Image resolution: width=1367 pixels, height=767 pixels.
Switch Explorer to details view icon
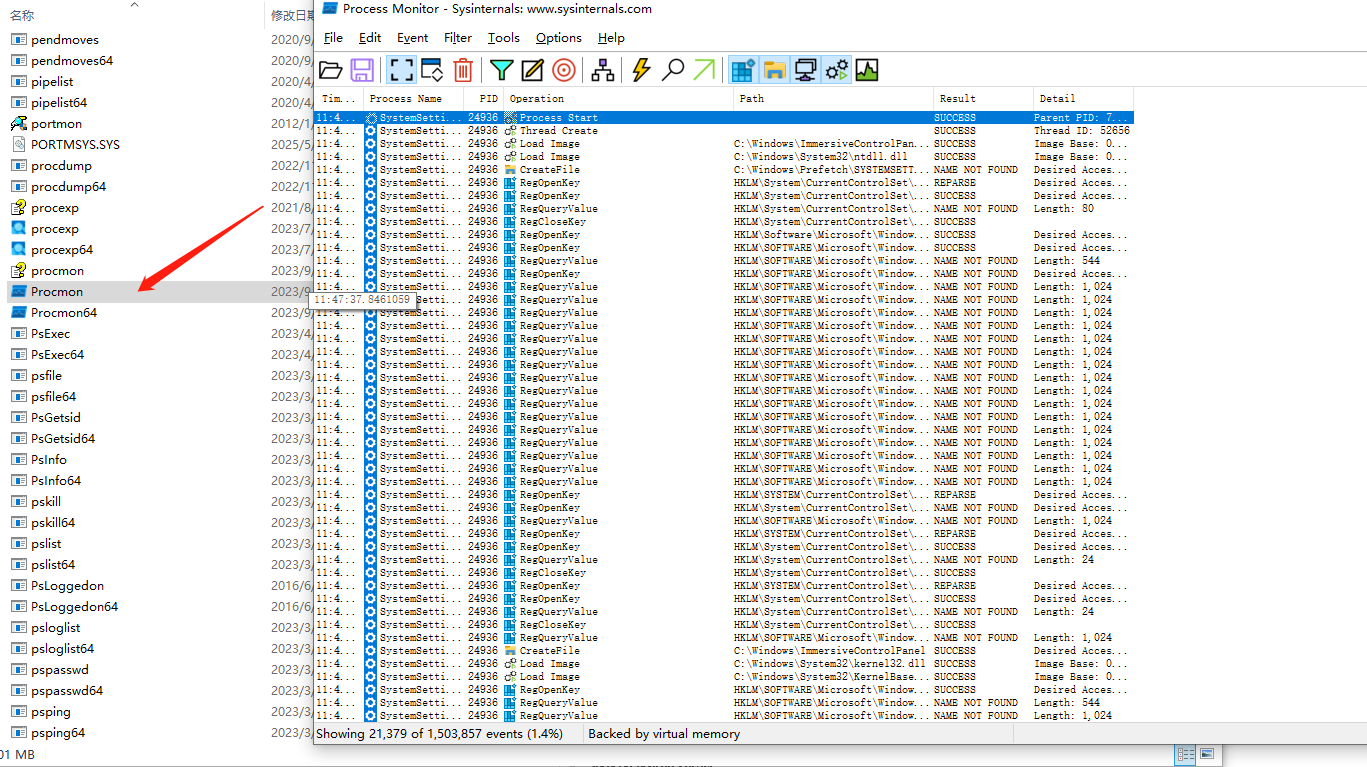[x=1186, y=754]
